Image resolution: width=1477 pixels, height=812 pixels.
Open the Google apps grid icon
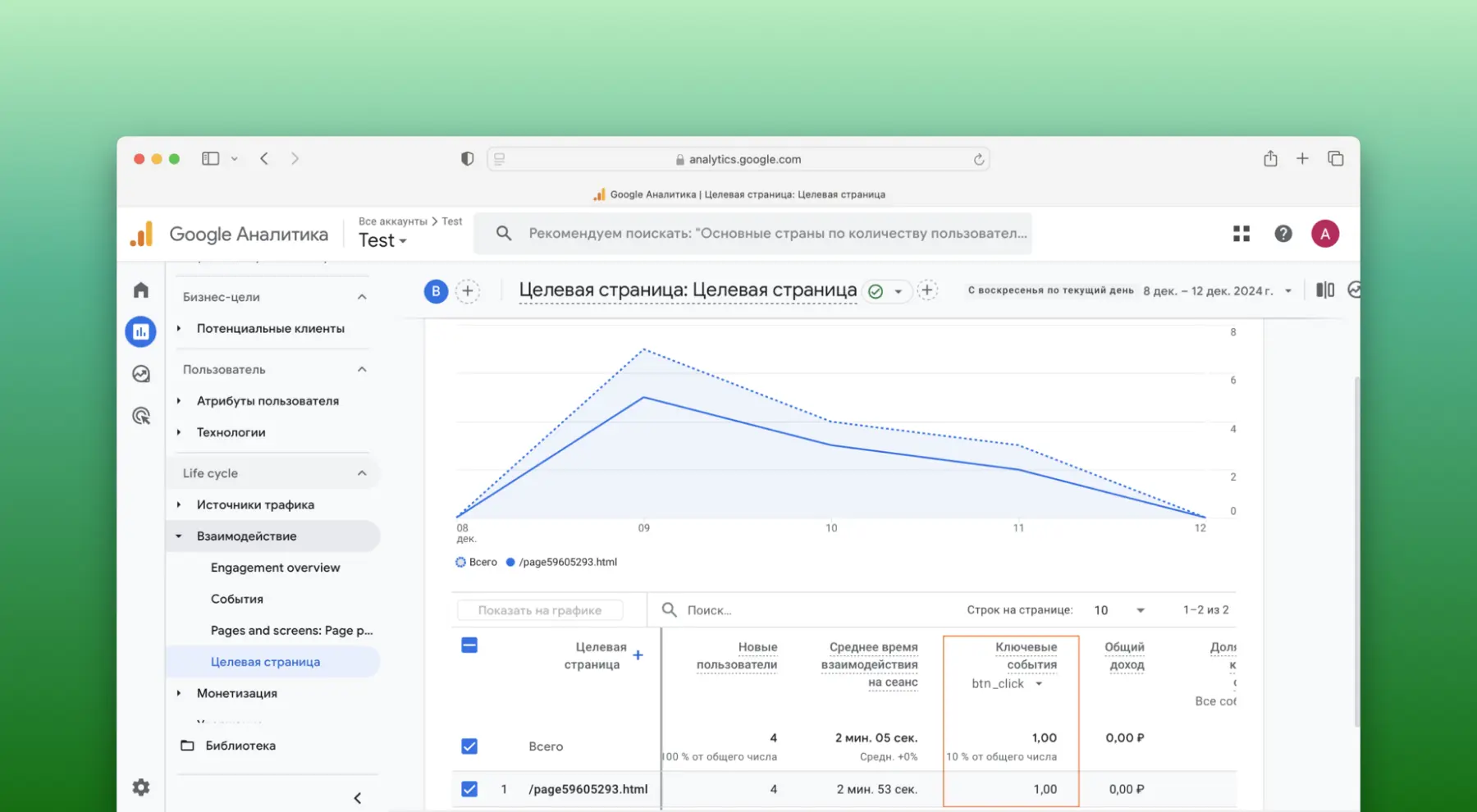point(1242,234)
